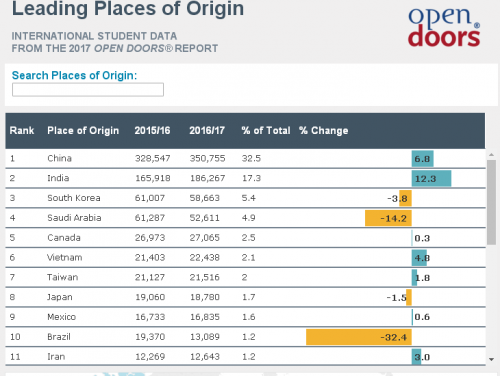Screen dimensions: 500x376
Task: Select the 2015/16 column header
Action: coord(152,130)
